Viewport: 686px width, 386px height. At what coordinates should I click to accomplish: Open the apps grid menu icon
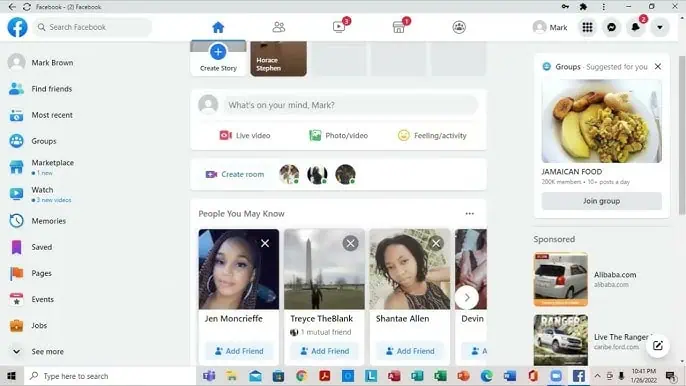(588, 27)
